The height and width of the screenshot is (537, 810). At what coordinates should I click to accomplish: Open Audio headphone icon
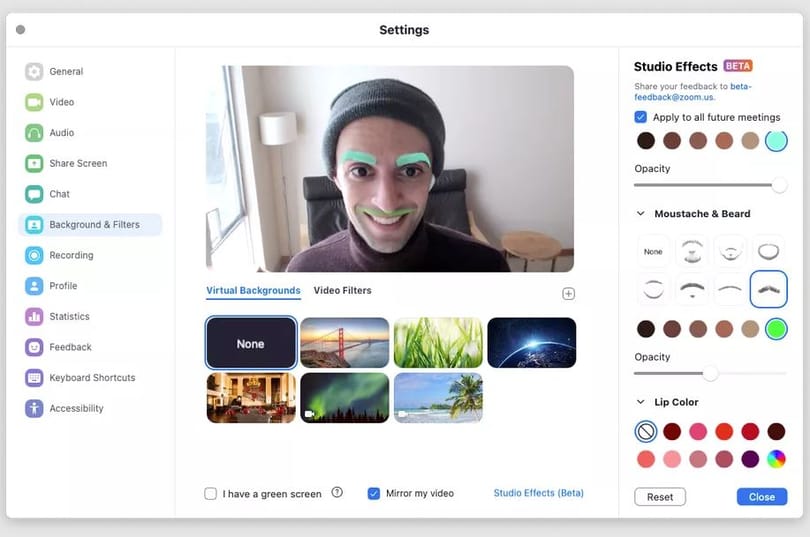click(x=34, y=133)
